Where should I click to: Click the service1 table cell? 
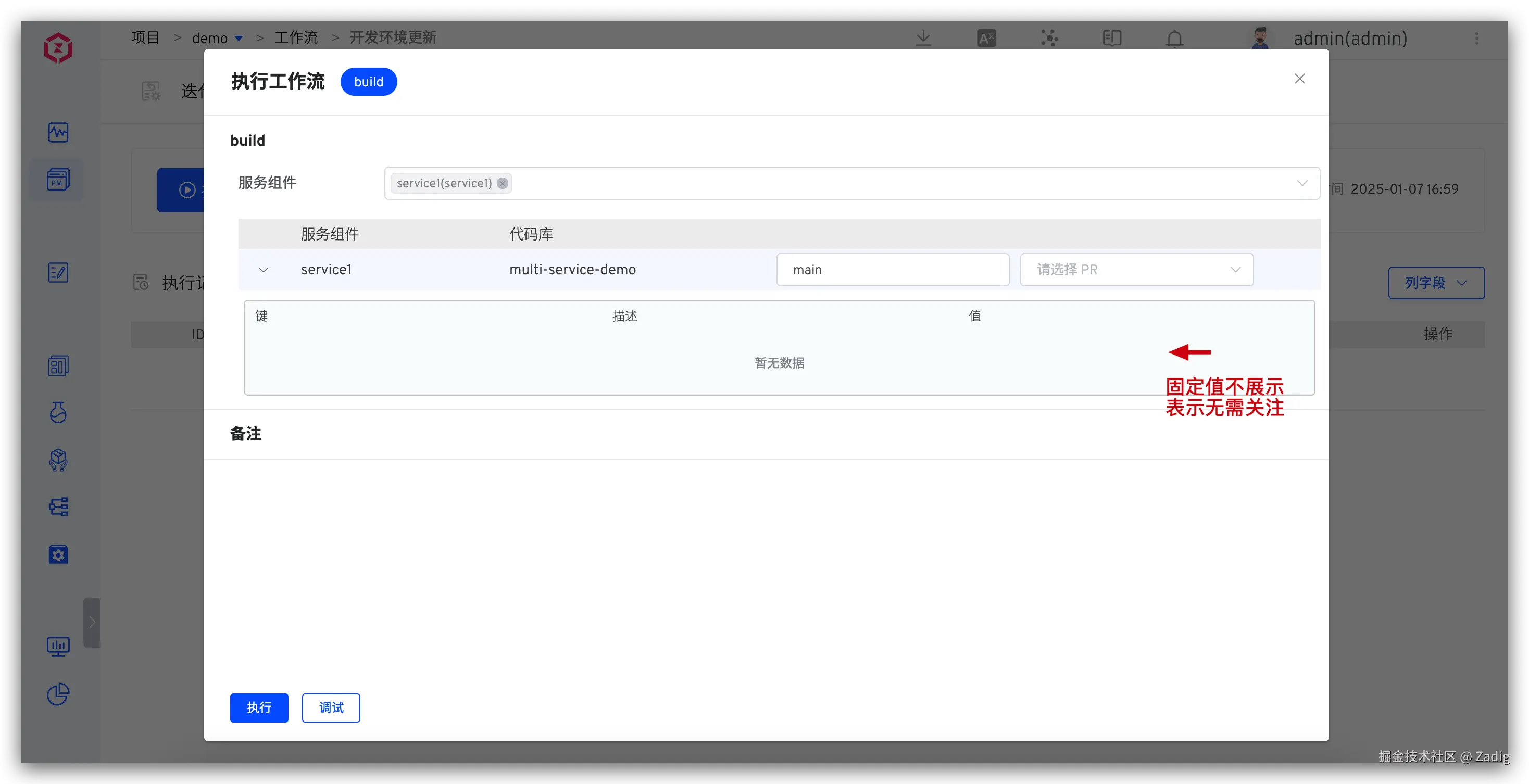(326, 270)
